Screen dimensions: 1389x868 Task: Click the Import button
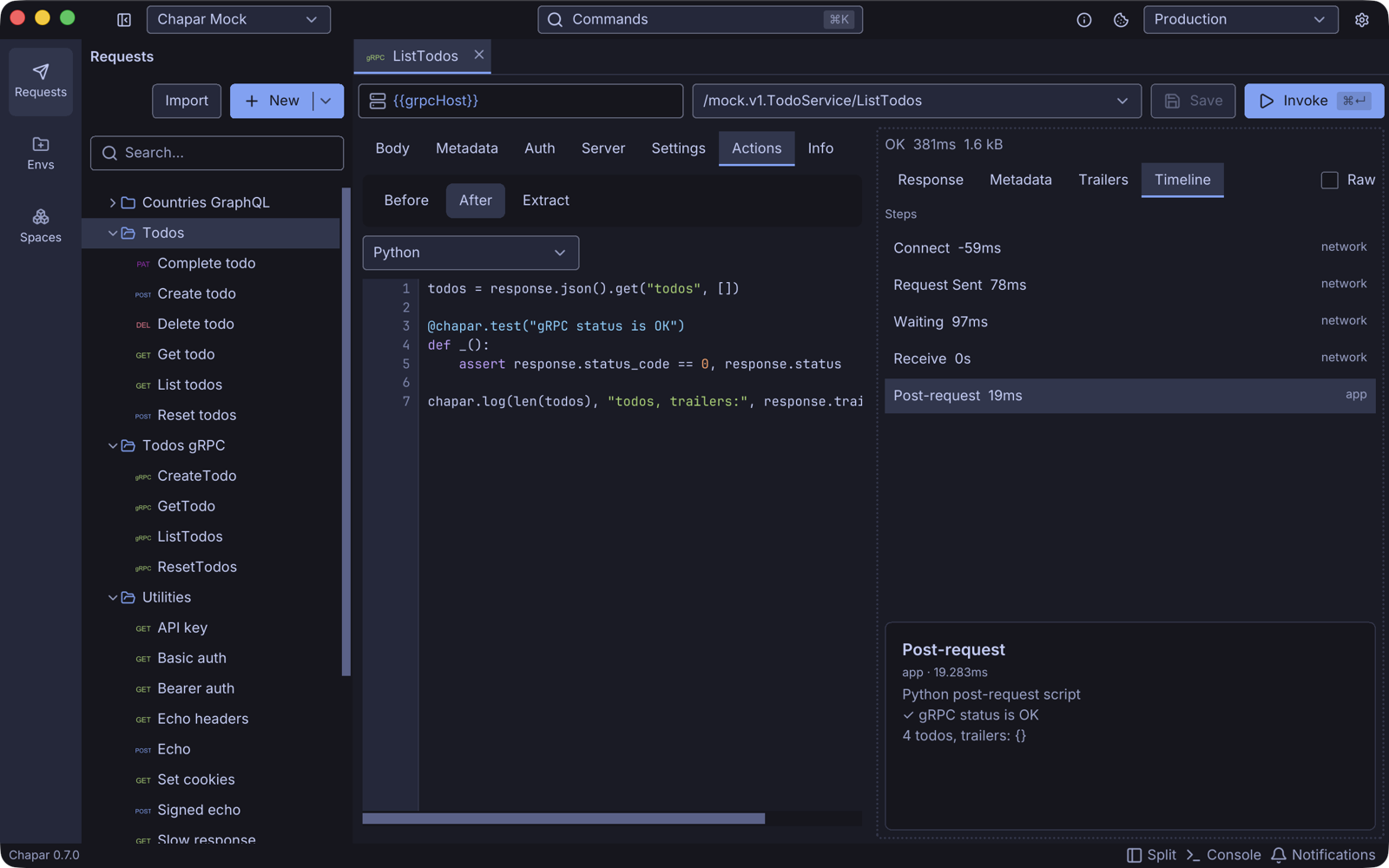(x=187, y=101)
